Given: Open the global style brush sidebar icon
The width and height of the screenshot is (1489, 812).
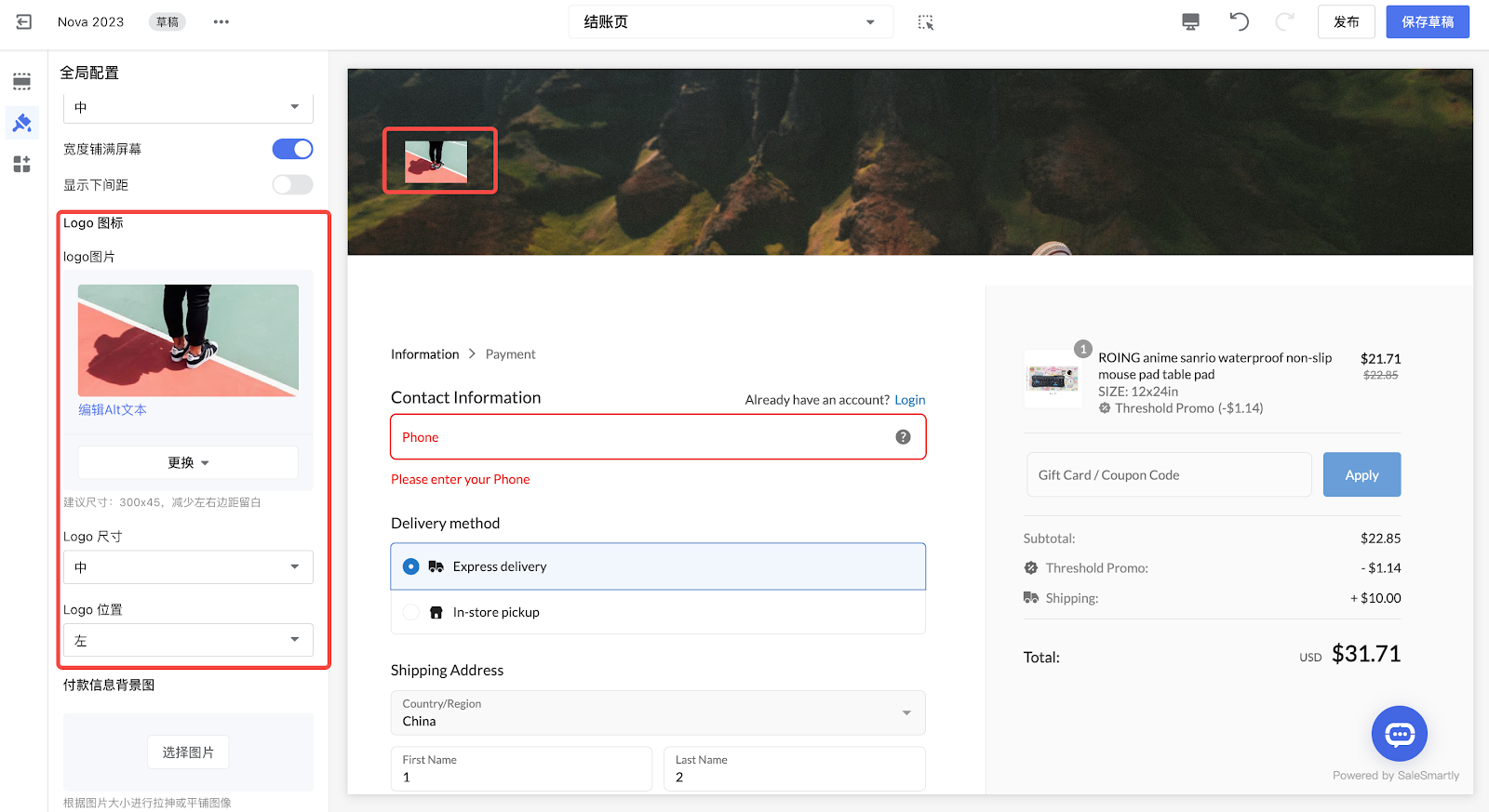Looking at the screenshot, I should tap(22, 123).
